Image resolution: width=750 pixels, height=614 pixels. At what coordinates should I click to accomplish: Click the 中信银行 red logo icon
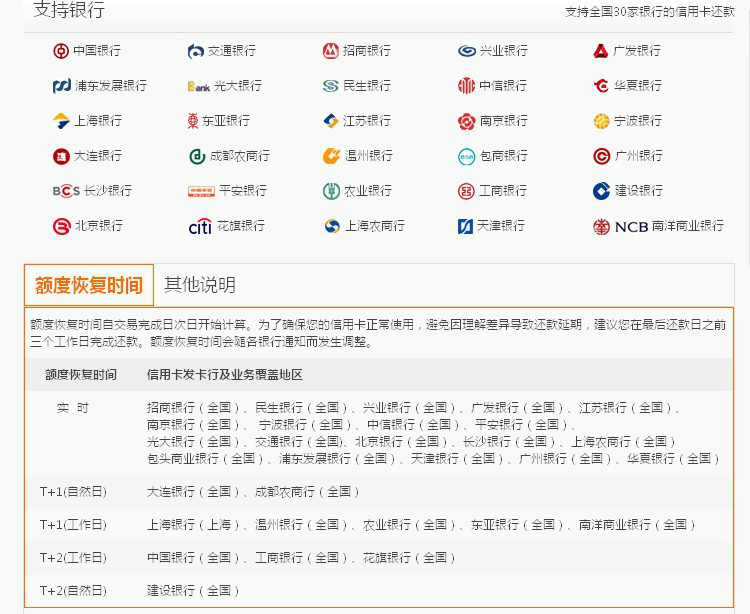pos(466,86)
